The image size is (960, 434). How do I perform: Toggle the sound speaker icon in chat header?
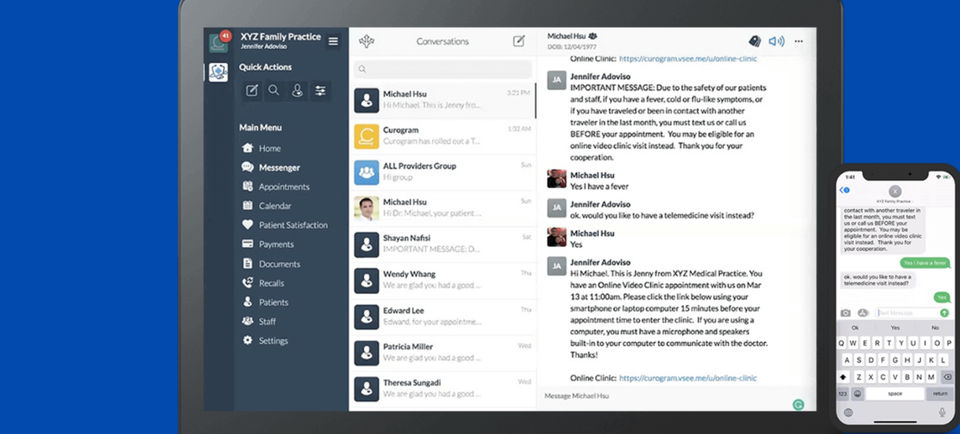[776, 41]
